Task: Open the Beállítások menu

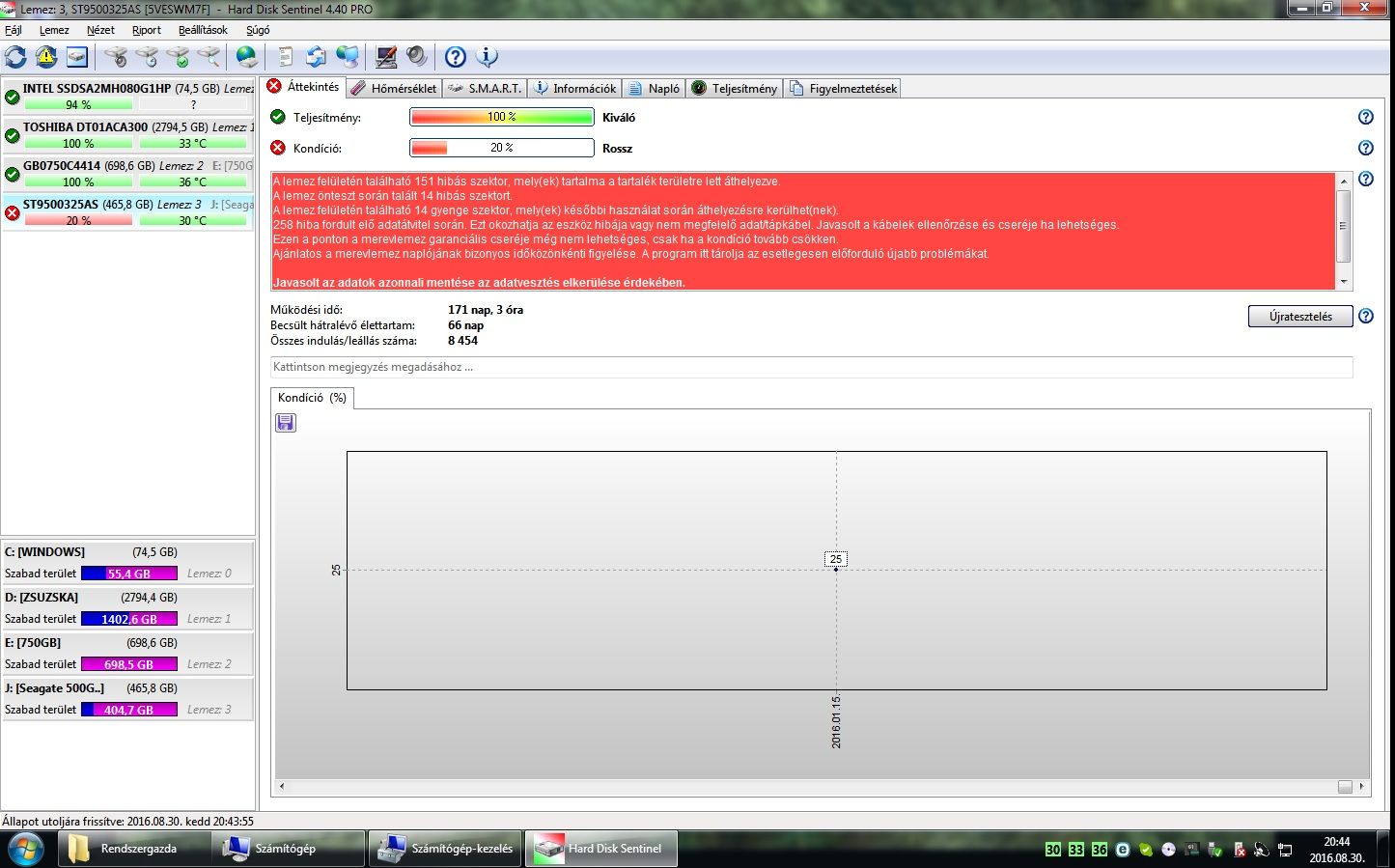Action: click(203, 30)
